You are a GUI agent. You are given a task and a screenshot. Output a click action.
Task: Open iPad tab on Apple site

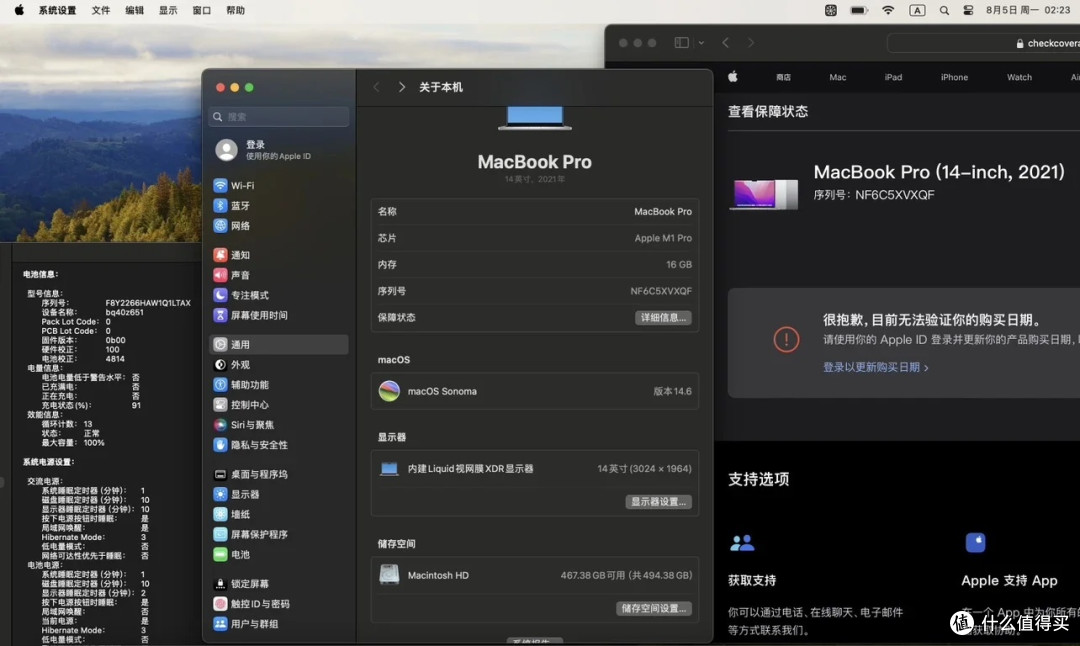click(x=893, y=77)
